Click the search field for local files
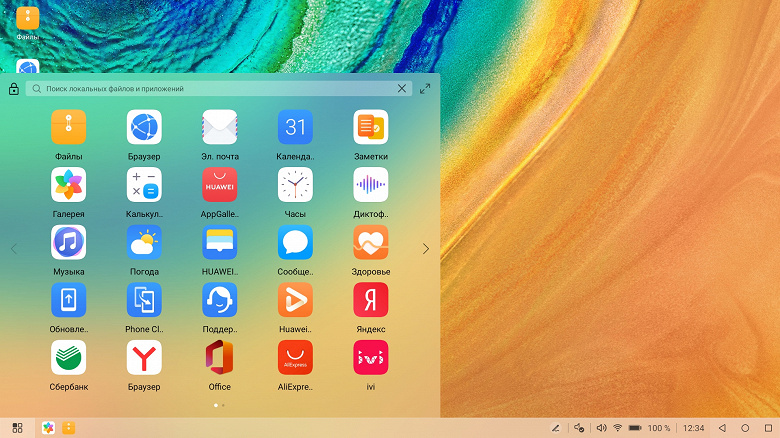The image size is (780, 438). coord(219,89)
